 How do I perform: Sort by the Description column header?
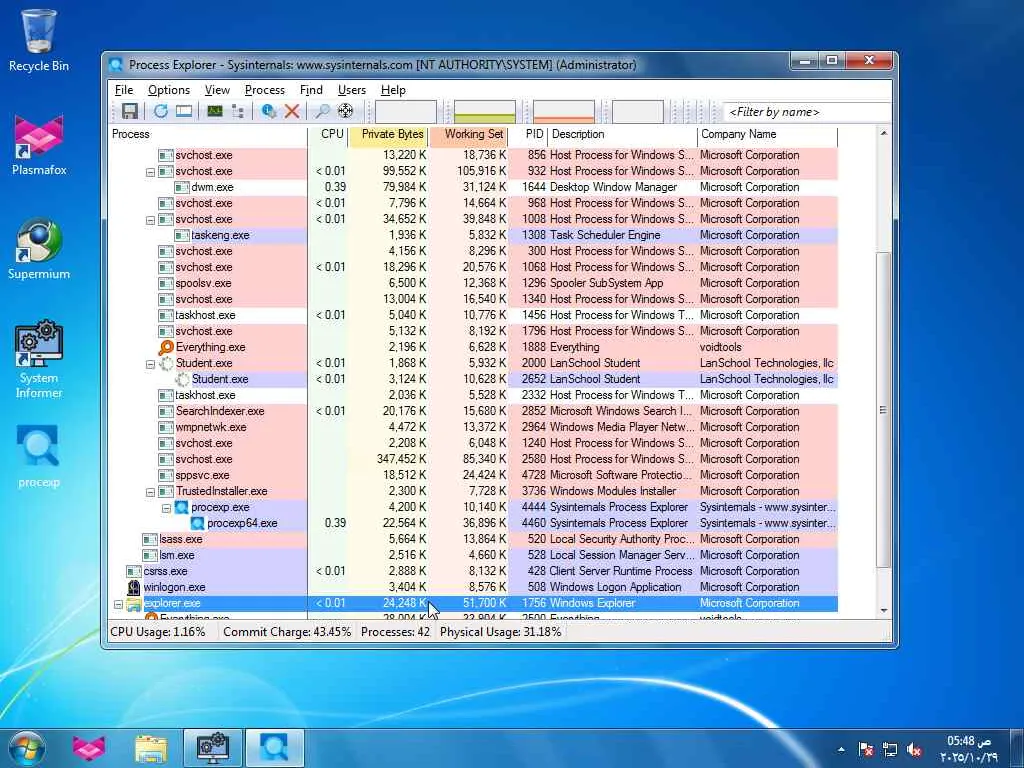click(x=622, y=135)
